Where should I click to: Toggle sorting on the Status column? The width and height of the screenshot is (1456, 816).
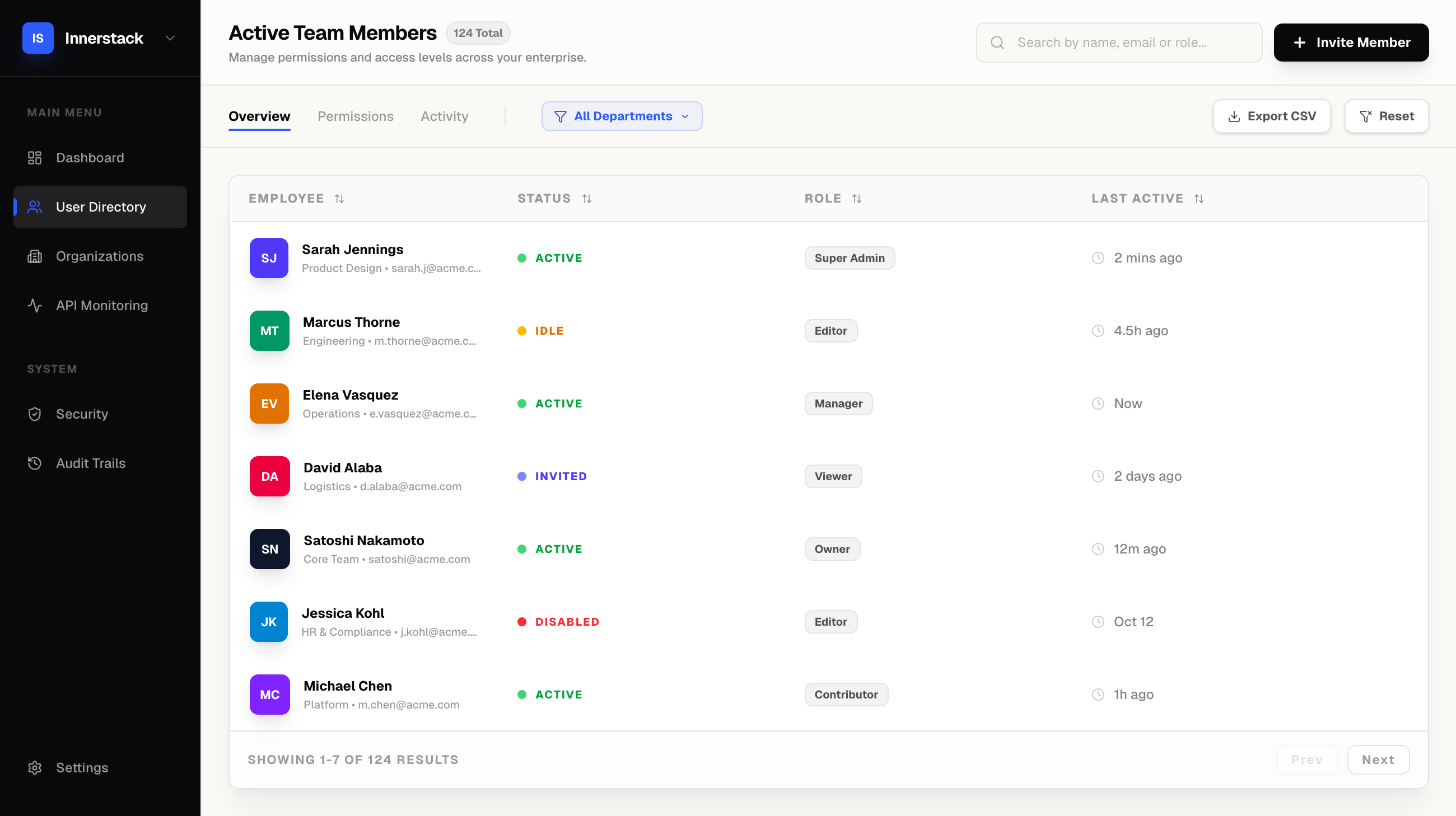tap(587, 198)
